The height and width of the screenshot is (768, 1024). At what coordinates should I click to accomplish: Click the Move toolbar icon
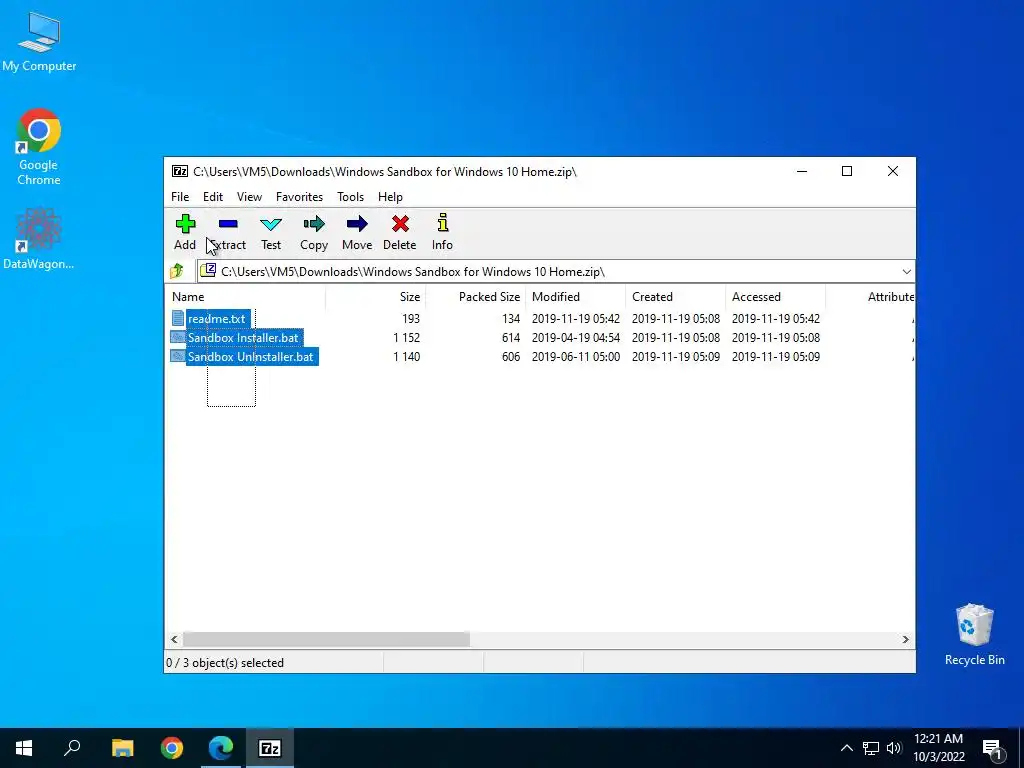(357, 224)
